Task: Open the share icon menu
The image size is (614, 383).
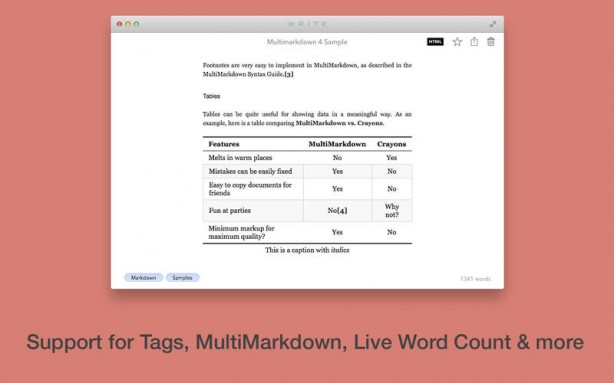Action: click(474, 42)
